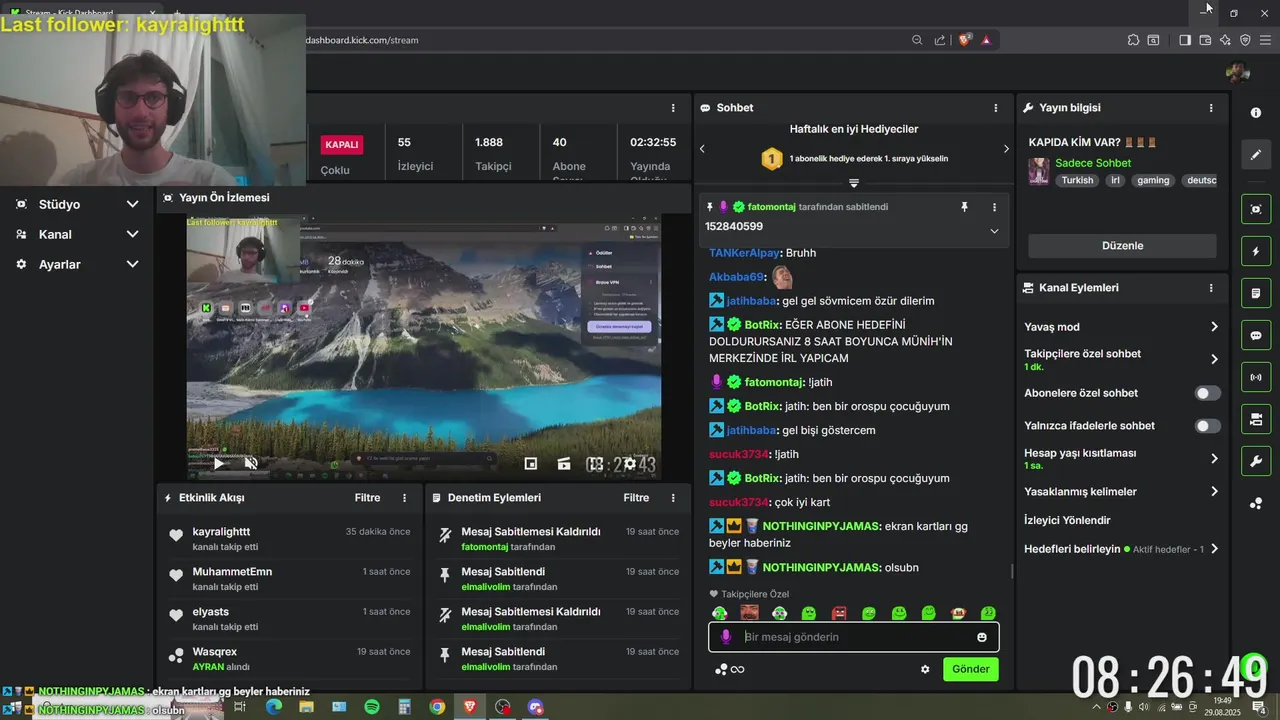Viewport: 1280px width, 720px height.
Task: Select İzleyici Yönlendir option
Action: (x=1067, y=520)
